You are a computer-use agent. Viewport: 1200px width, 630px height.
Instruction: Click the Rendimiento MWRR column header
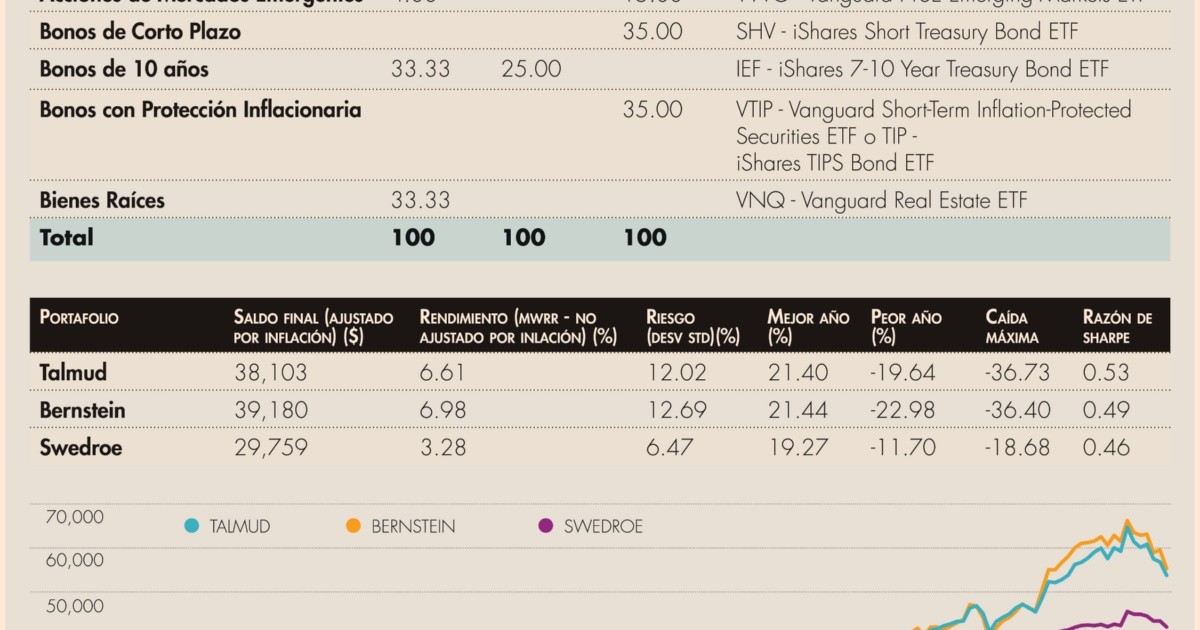pyautogui.click(x=518, y=327)
